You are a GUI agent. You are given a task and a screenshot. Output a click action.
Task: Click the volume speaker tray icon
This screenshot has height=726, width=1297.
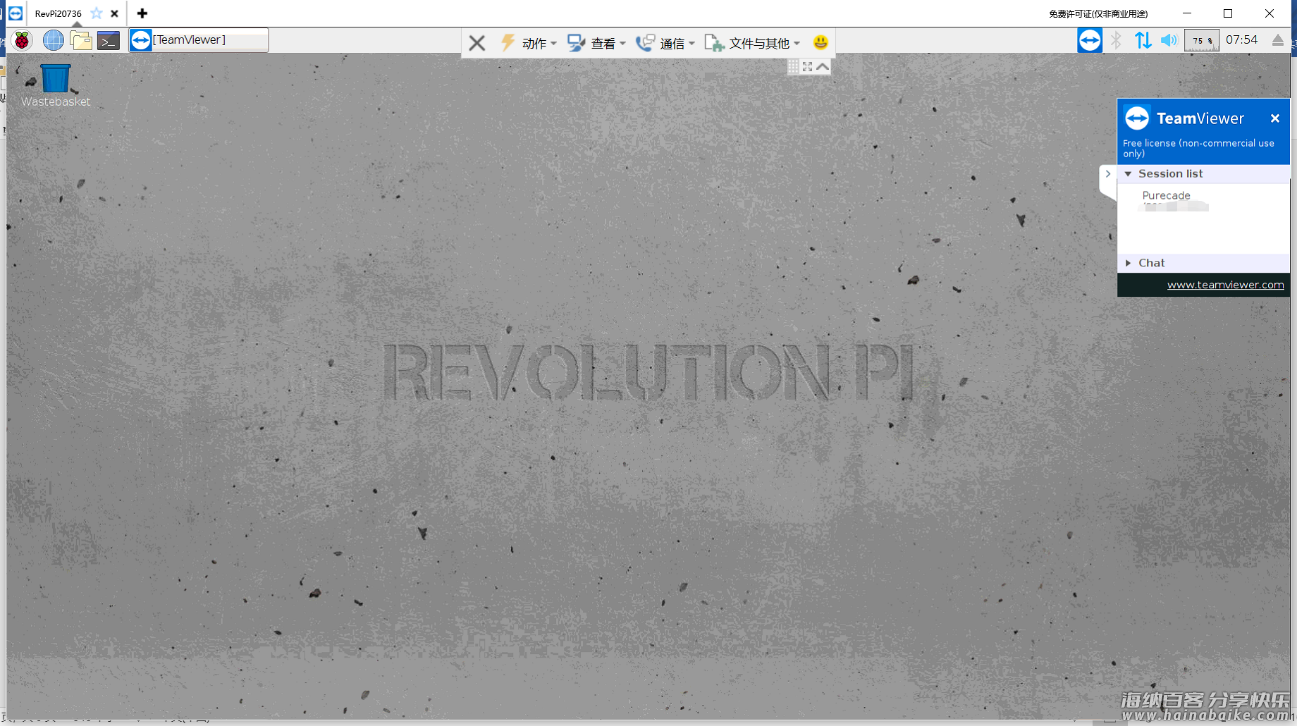pos(1168,40)
